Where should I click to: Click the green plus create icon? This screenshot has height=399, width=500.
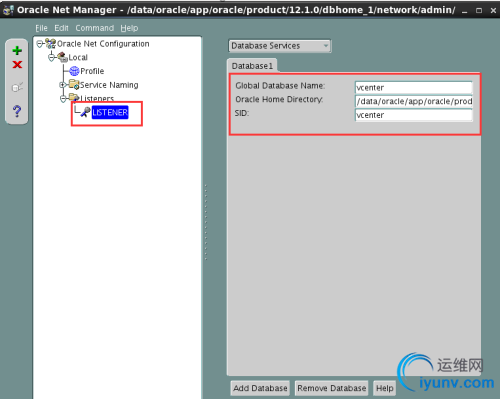click(17, 50)
